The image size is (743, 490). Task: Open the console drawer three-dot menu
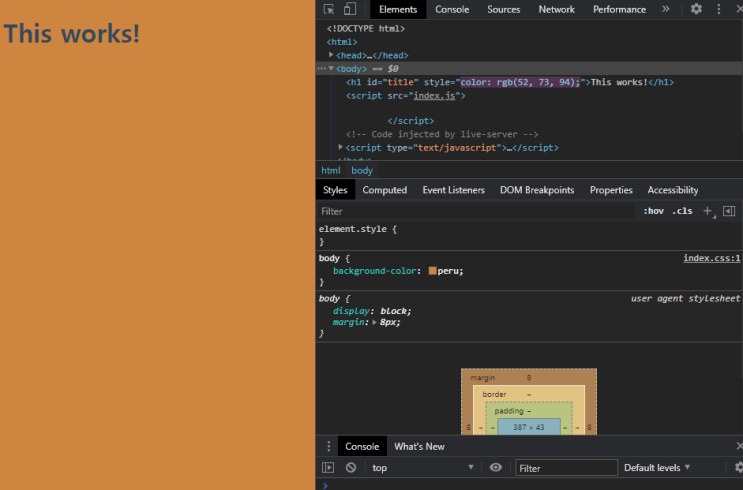328,446
